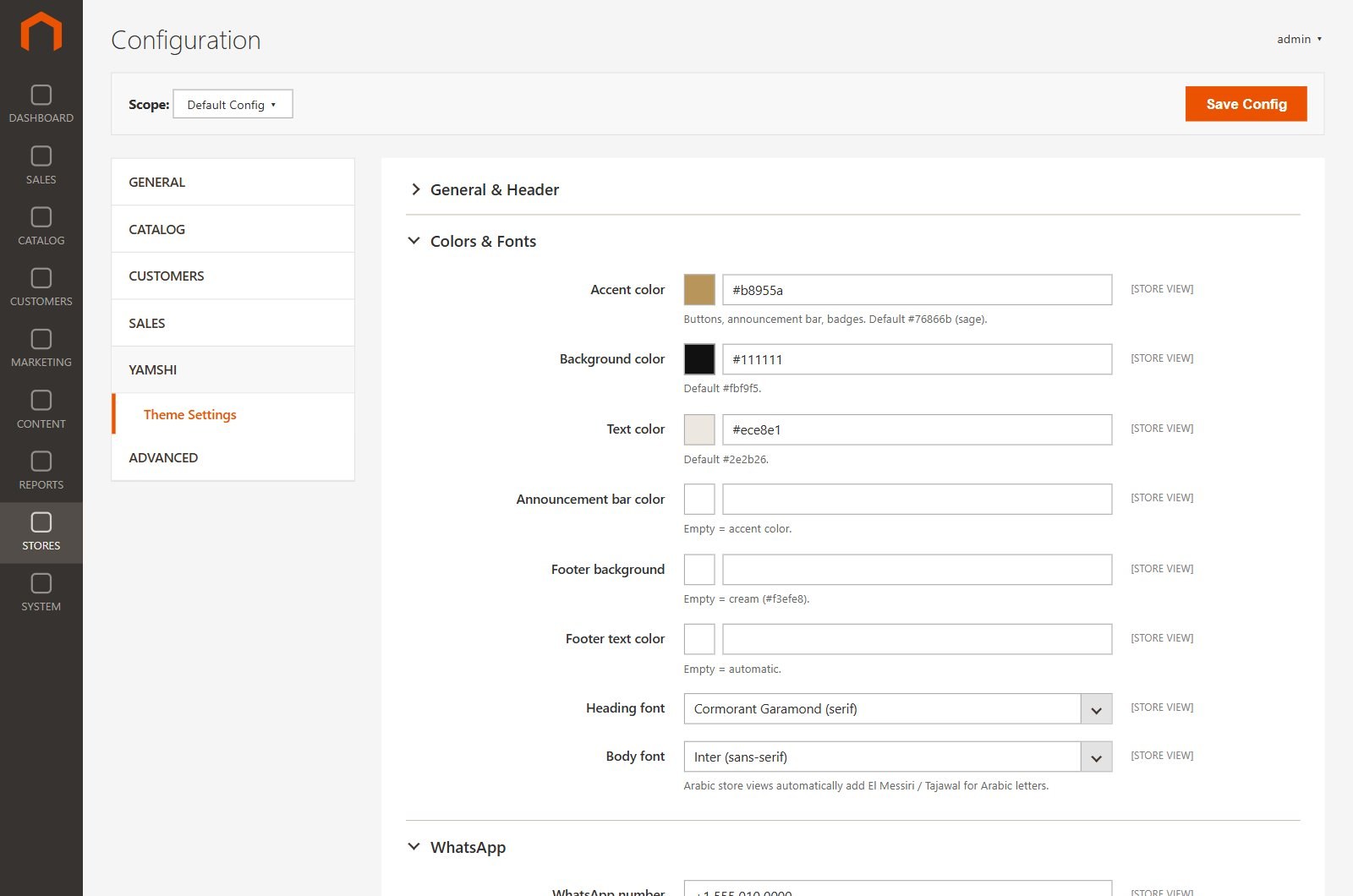Click the Background color hex input
The width and height of the screenshot is (1353, 896).
[918, 359]
